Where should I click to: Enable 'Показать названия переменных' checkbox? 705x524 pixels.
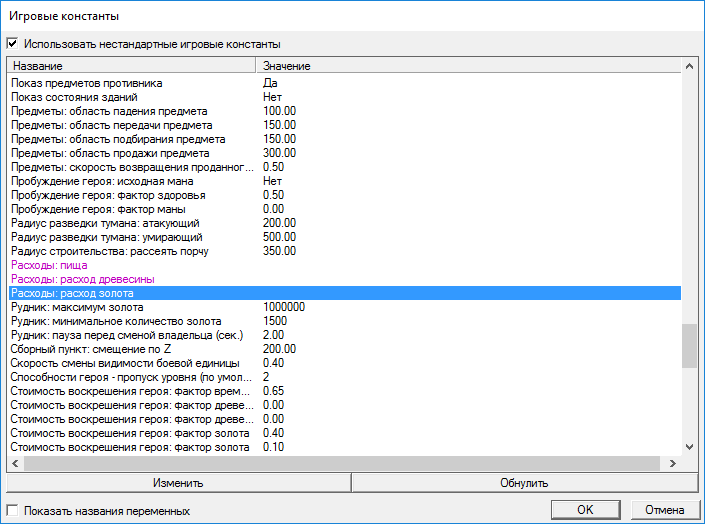12,511
